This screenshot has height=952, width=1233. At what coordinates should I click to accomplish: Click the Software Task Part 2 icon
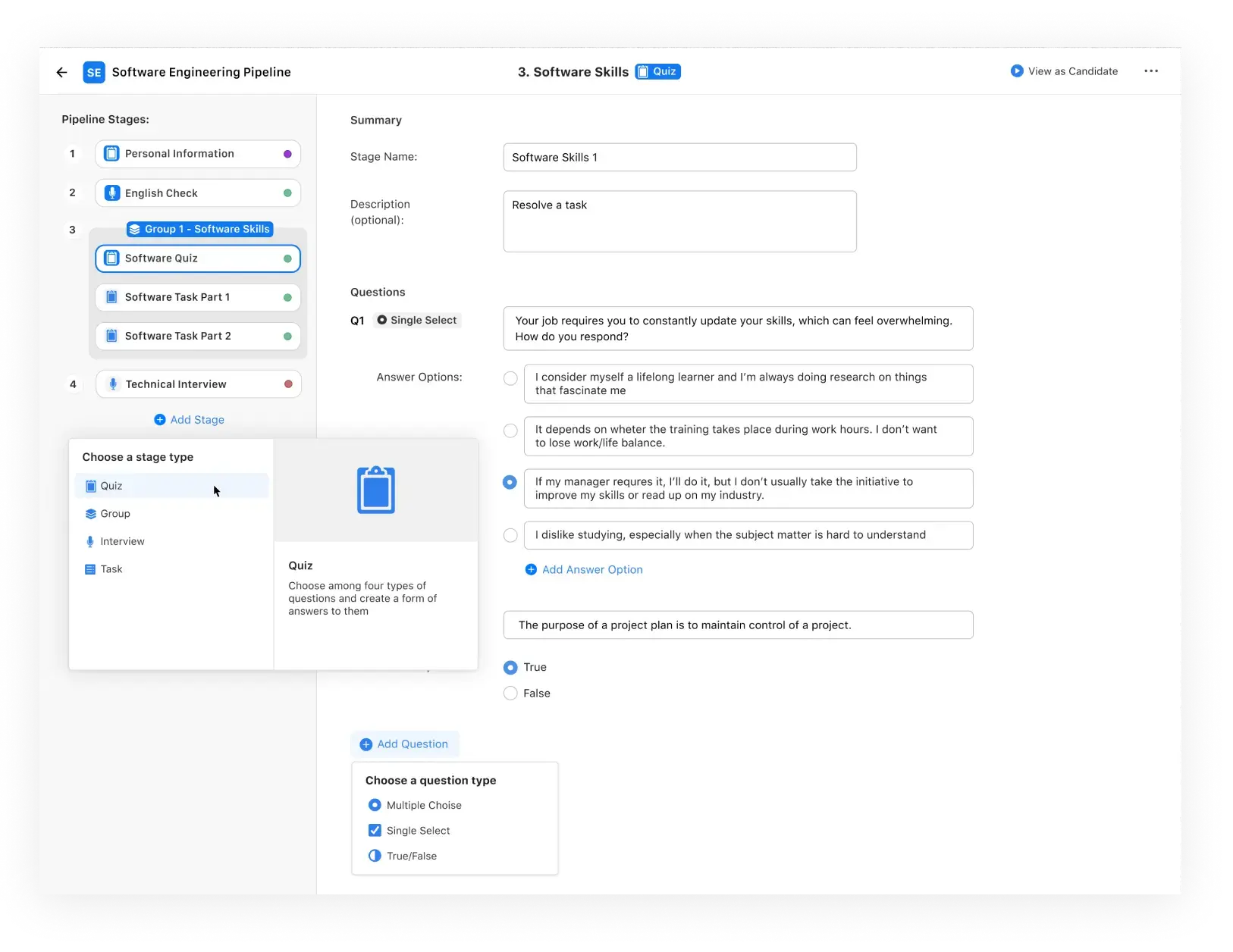[x=111, y=336]
